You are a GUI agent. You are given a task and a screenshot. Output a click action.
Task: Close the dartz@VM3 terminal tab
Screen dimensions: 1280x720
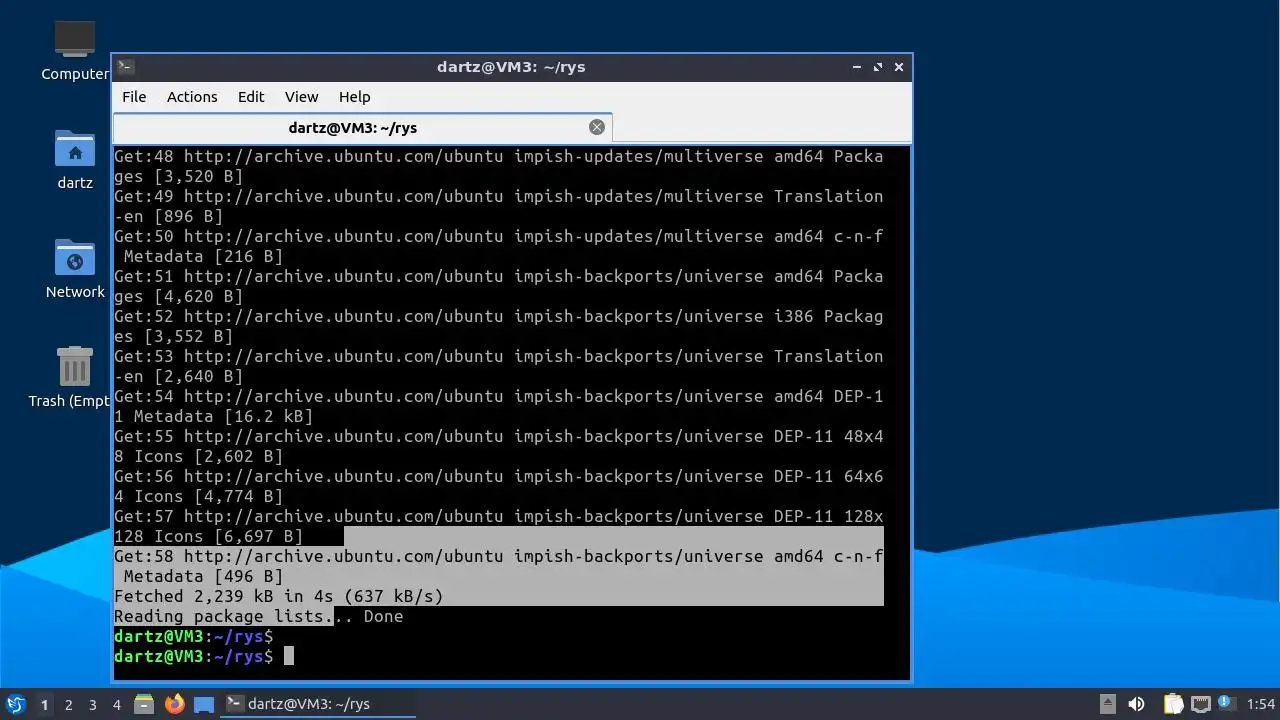click(597, 127)
